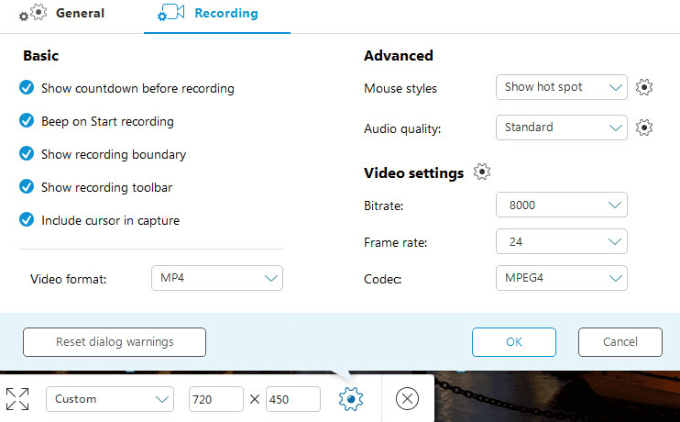This screenshot has width=680, height=422.
Task: Open Audio quality gear settings
Action: 645,128
